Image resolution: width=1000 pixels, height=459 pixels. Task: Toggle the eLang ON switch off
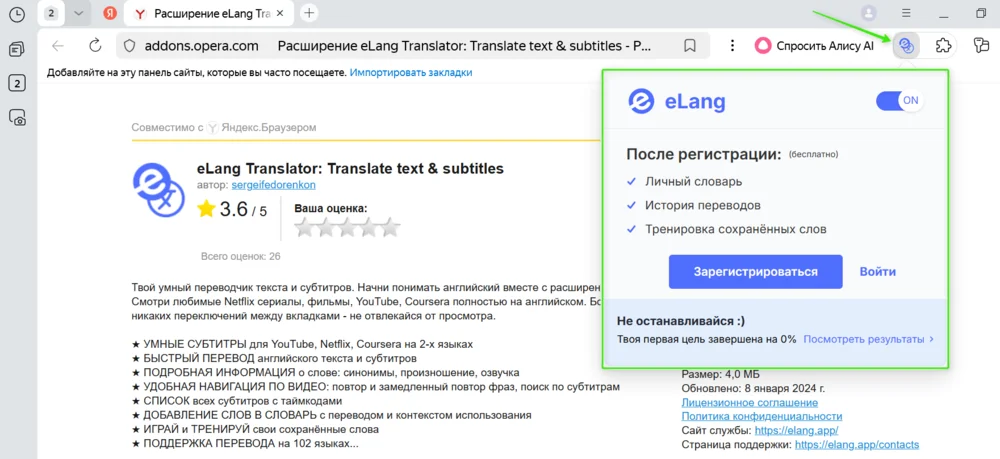pos(899,101)
